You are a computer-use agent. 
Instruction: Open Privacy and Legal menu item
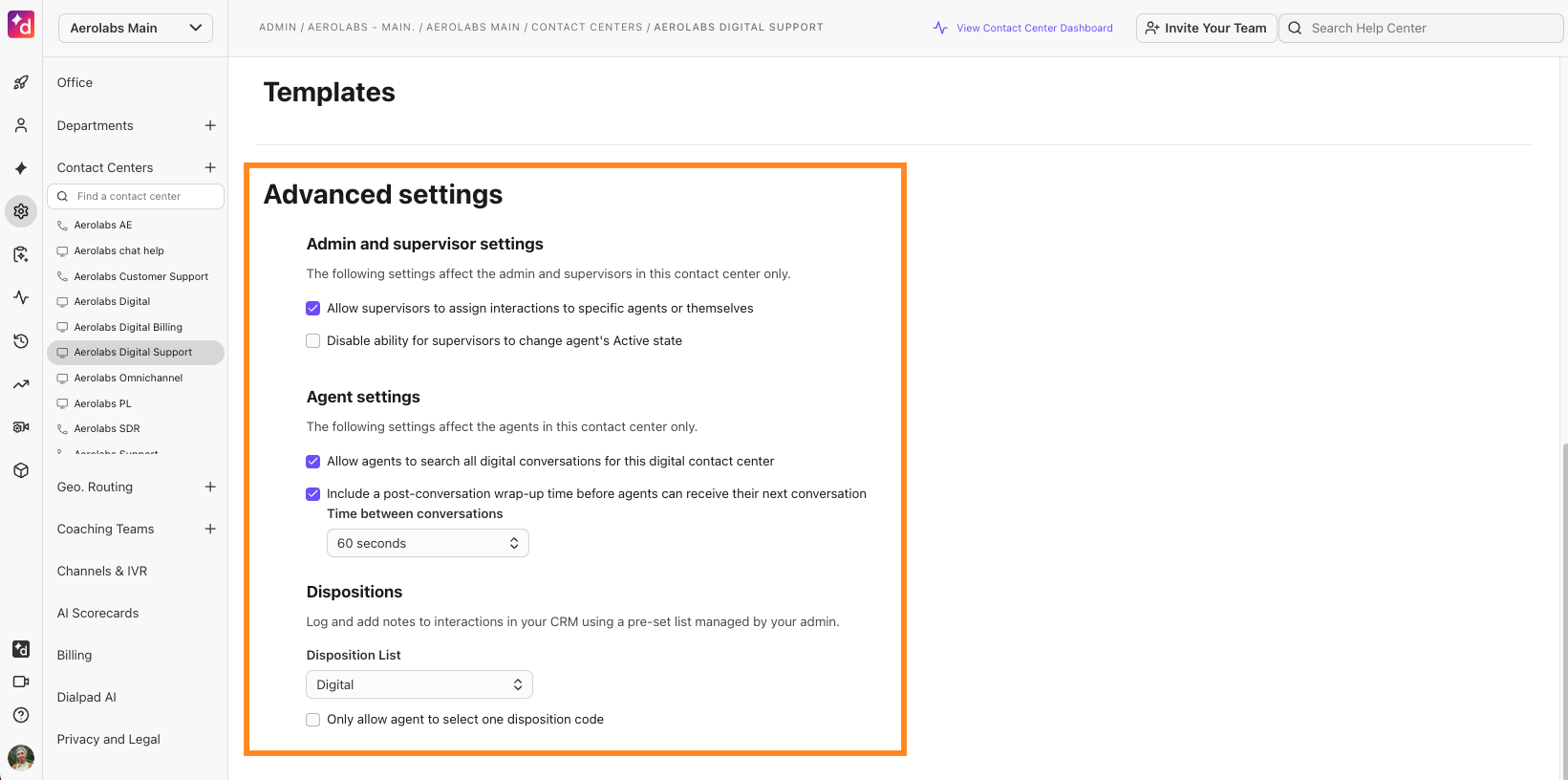click(108, 739)
